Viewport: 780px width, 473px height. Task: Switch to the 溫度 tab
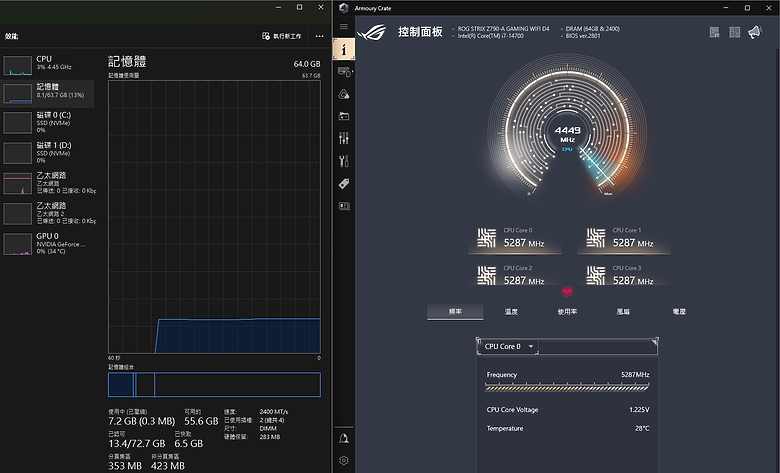click(511, 311)
